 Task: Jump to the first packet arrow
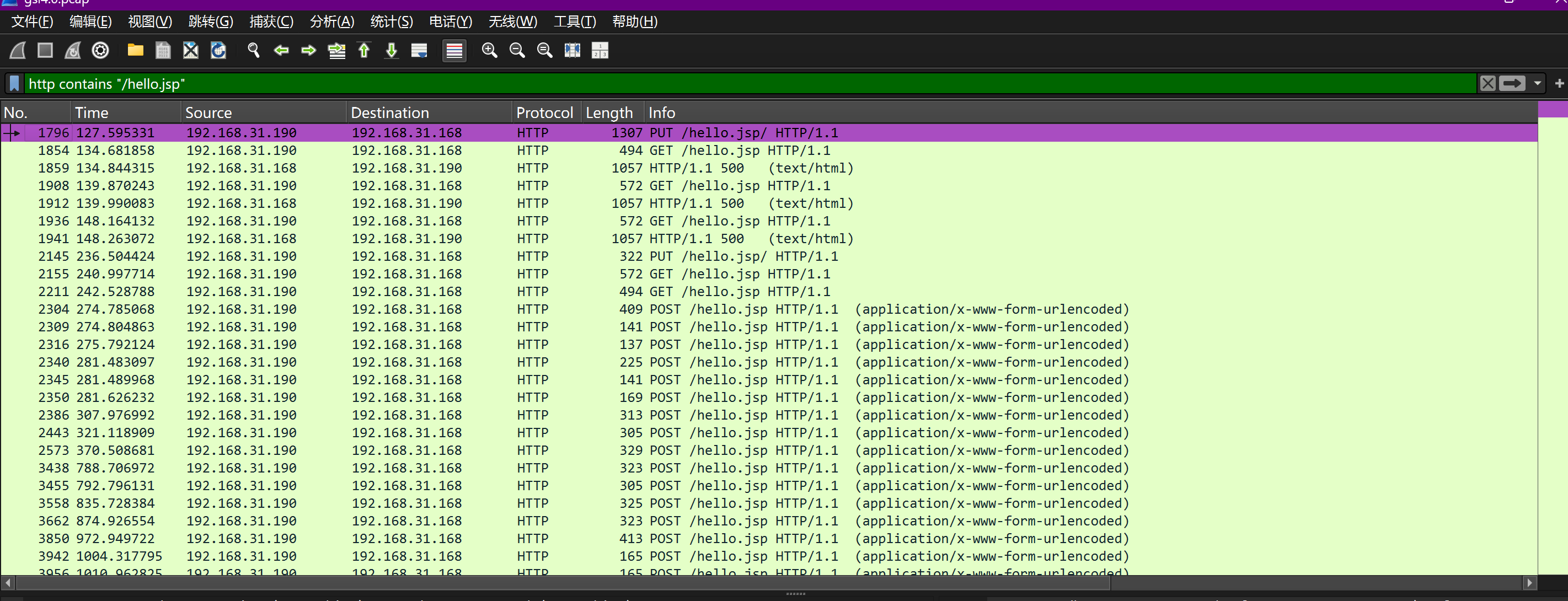364,51
